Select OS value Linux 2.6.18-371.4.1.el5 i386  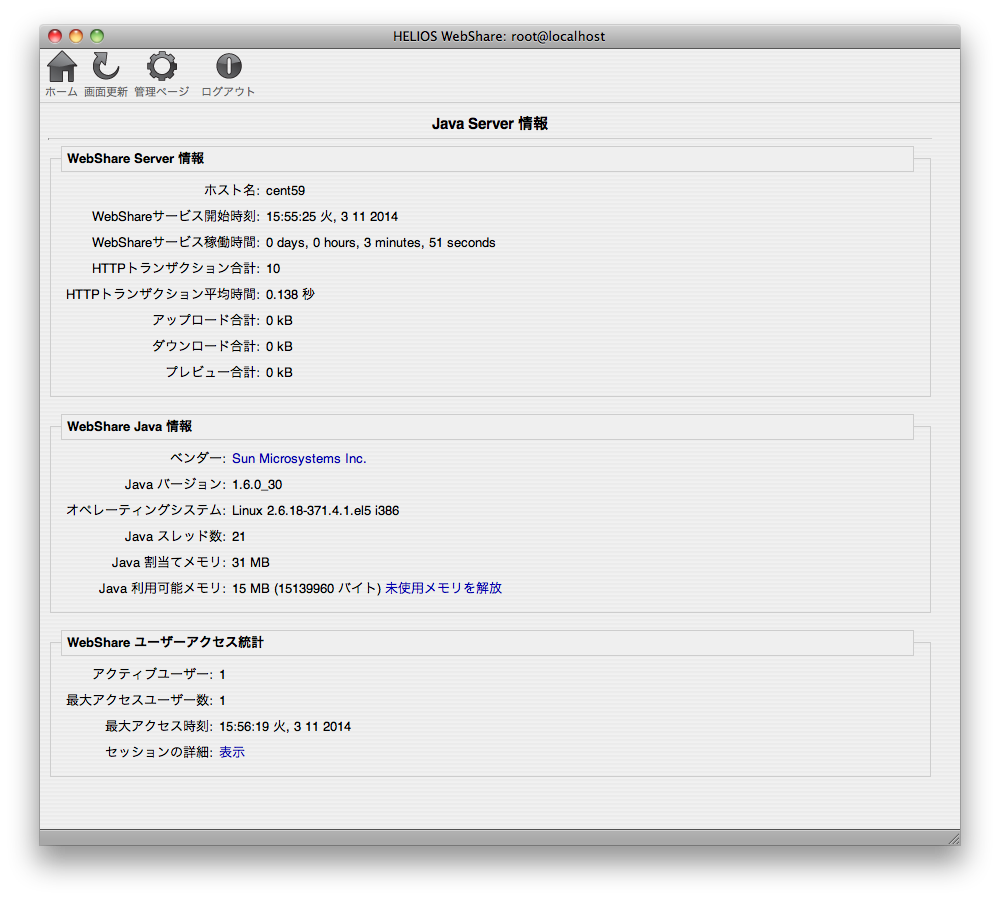pyautogui.click(x=316, y=511)
